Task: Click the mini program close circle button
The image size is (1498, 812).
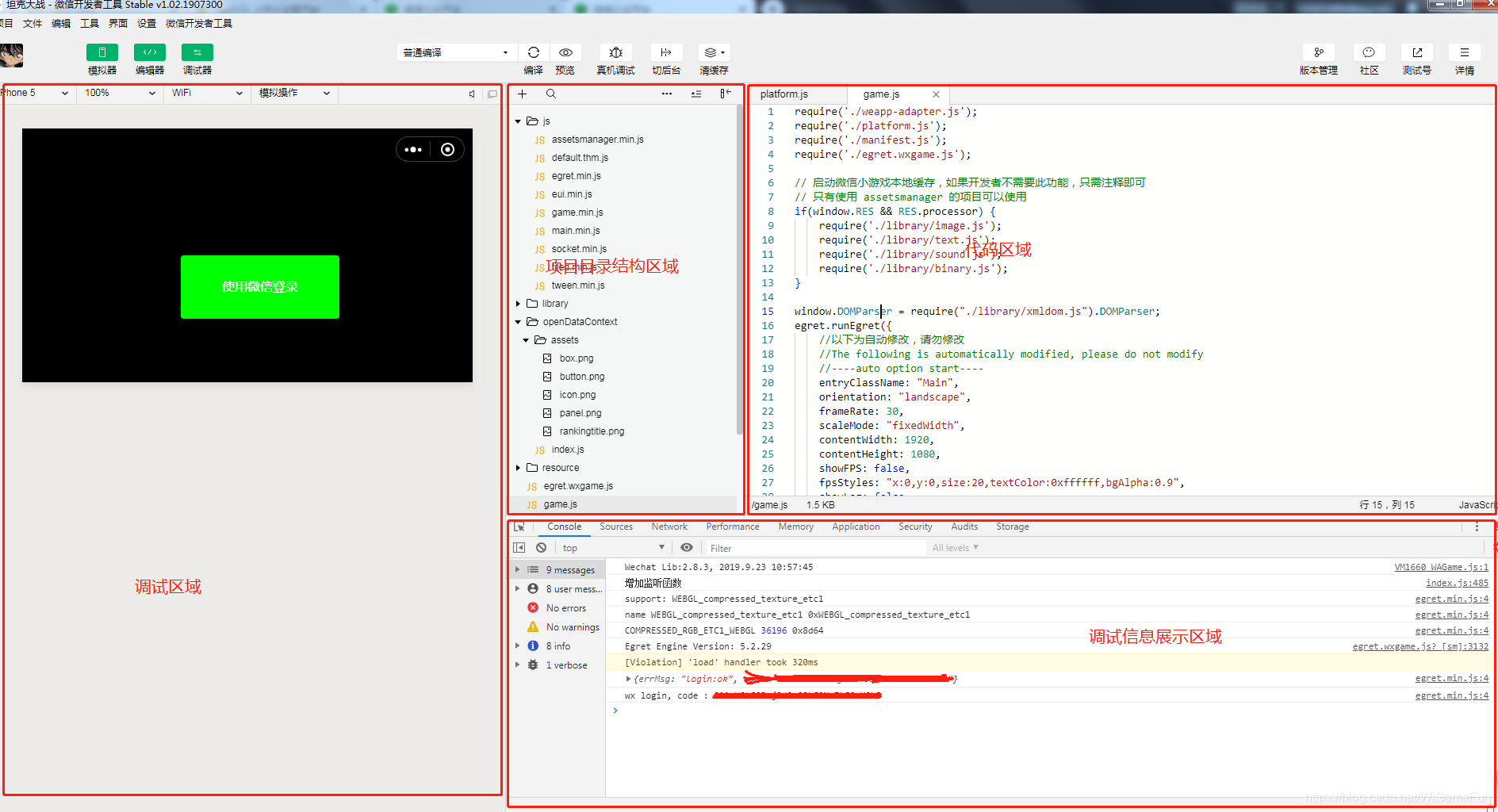Action: click(447, 150)
